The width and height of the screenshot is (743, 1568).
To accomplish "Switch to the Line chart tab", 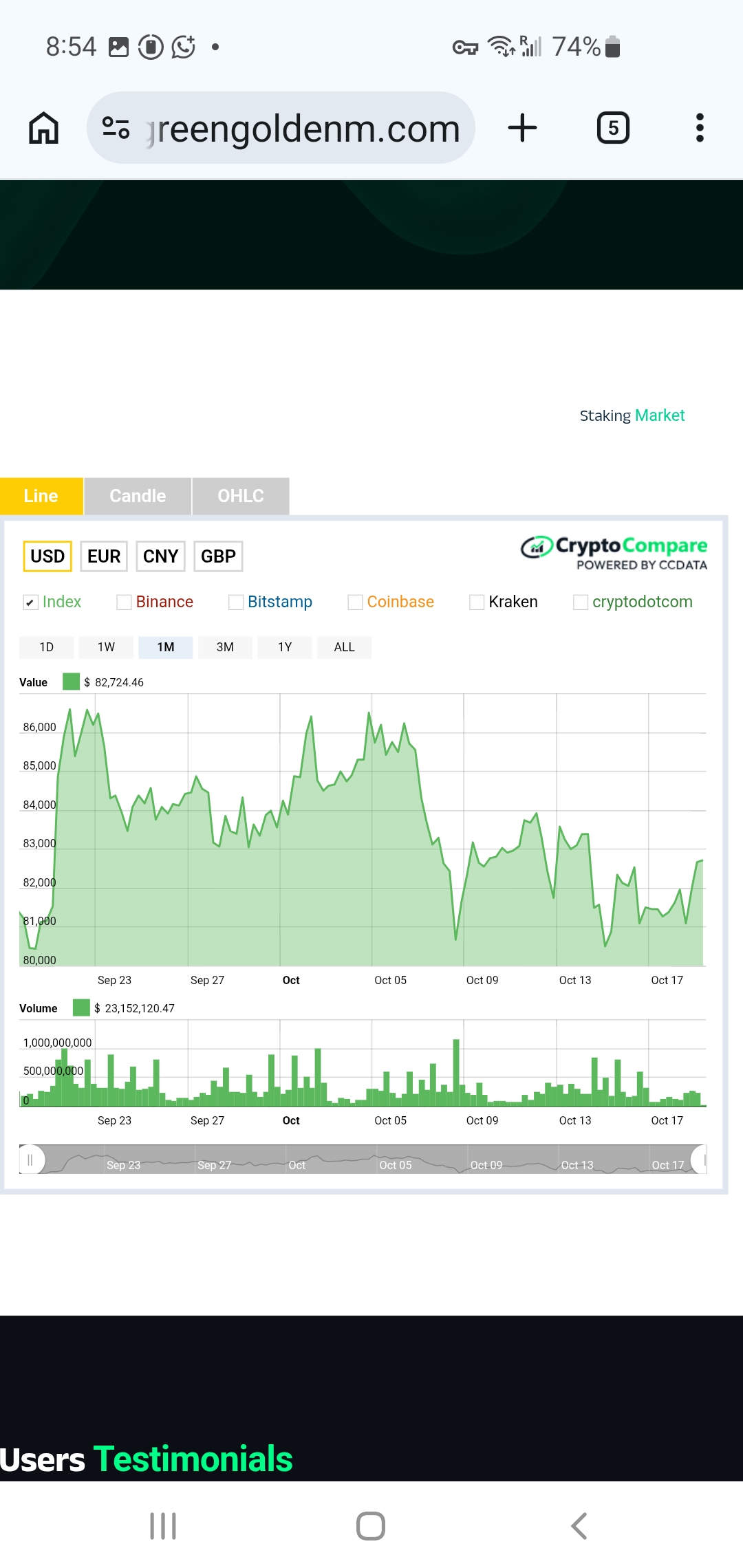I will pos(41,496).
